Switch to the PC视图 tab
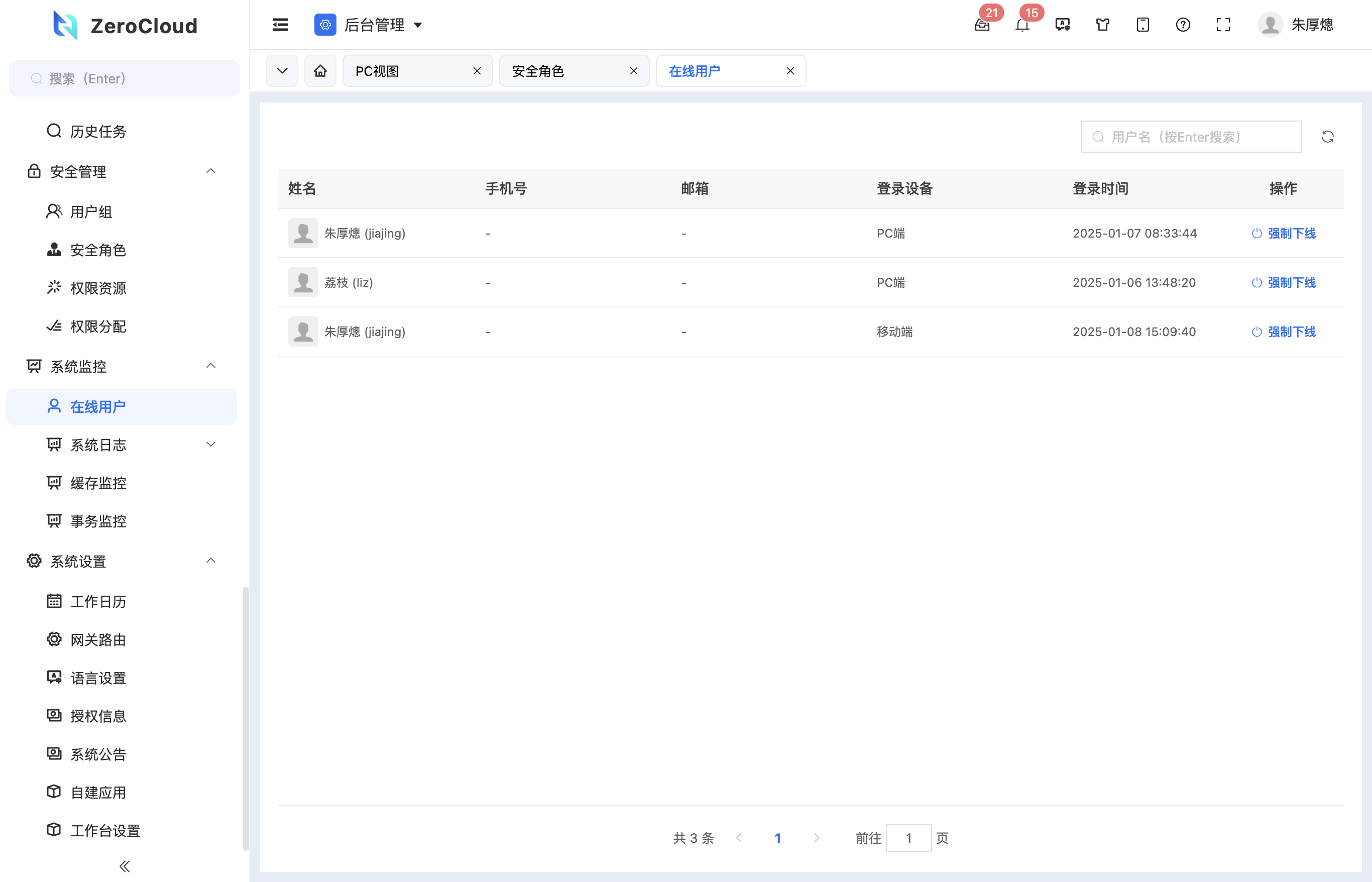 [417, 71]
